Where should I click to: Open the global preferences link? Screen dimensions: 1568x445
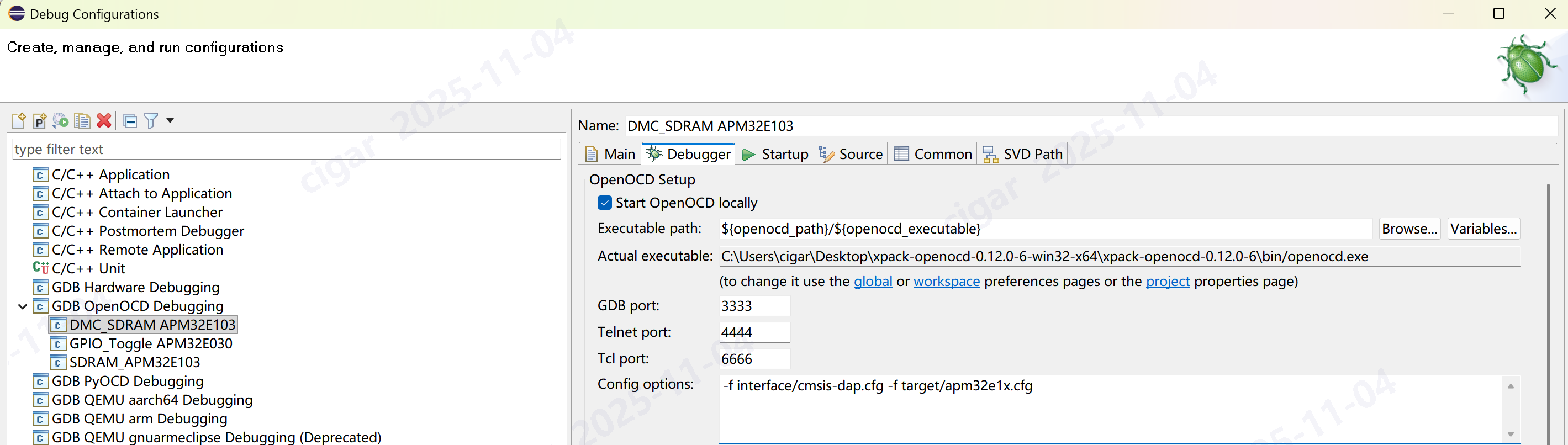click(872, 281)
